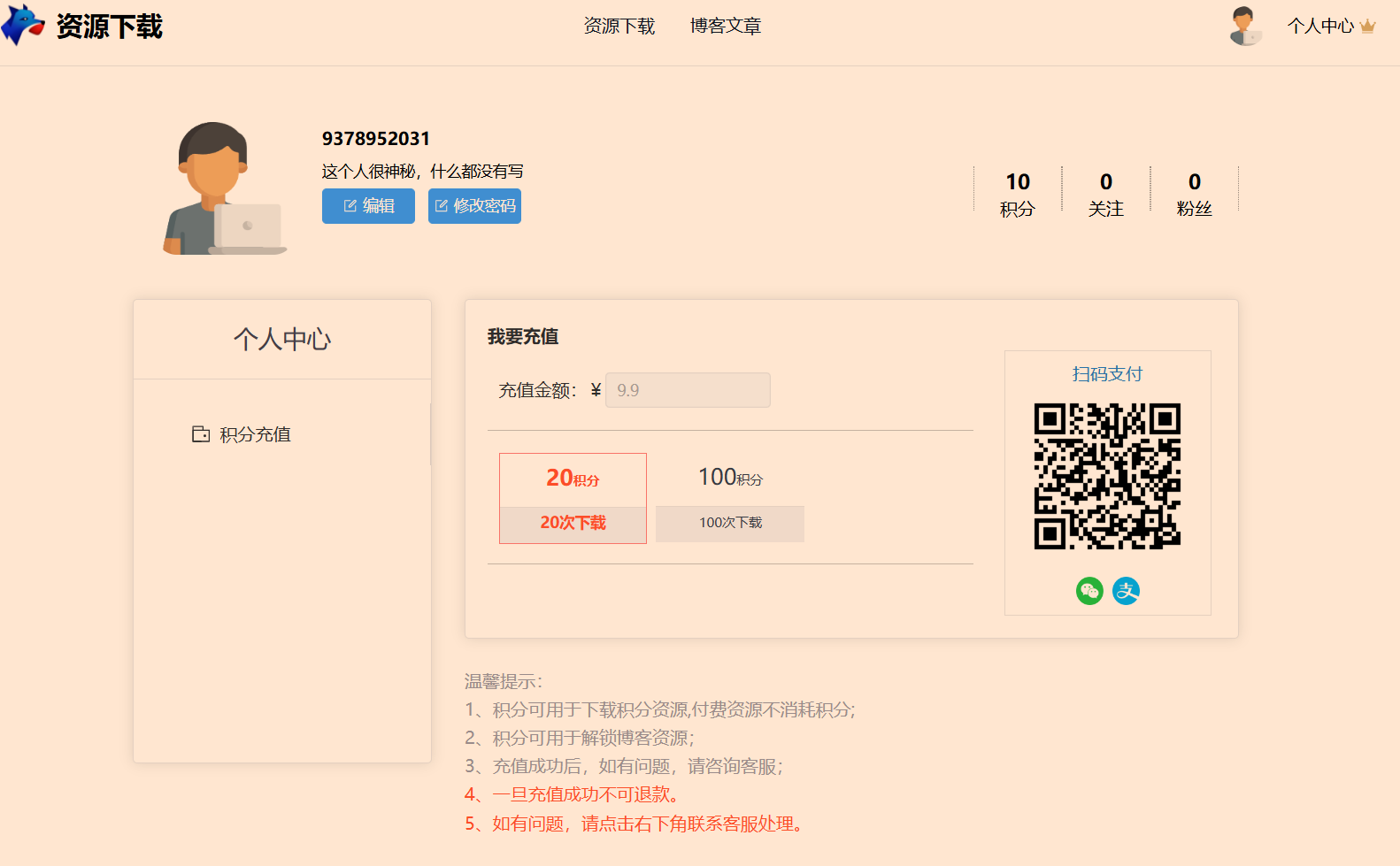Click the payment QR code image
This screenshot has height=866, width=1400.
[x=1107, y=477]
